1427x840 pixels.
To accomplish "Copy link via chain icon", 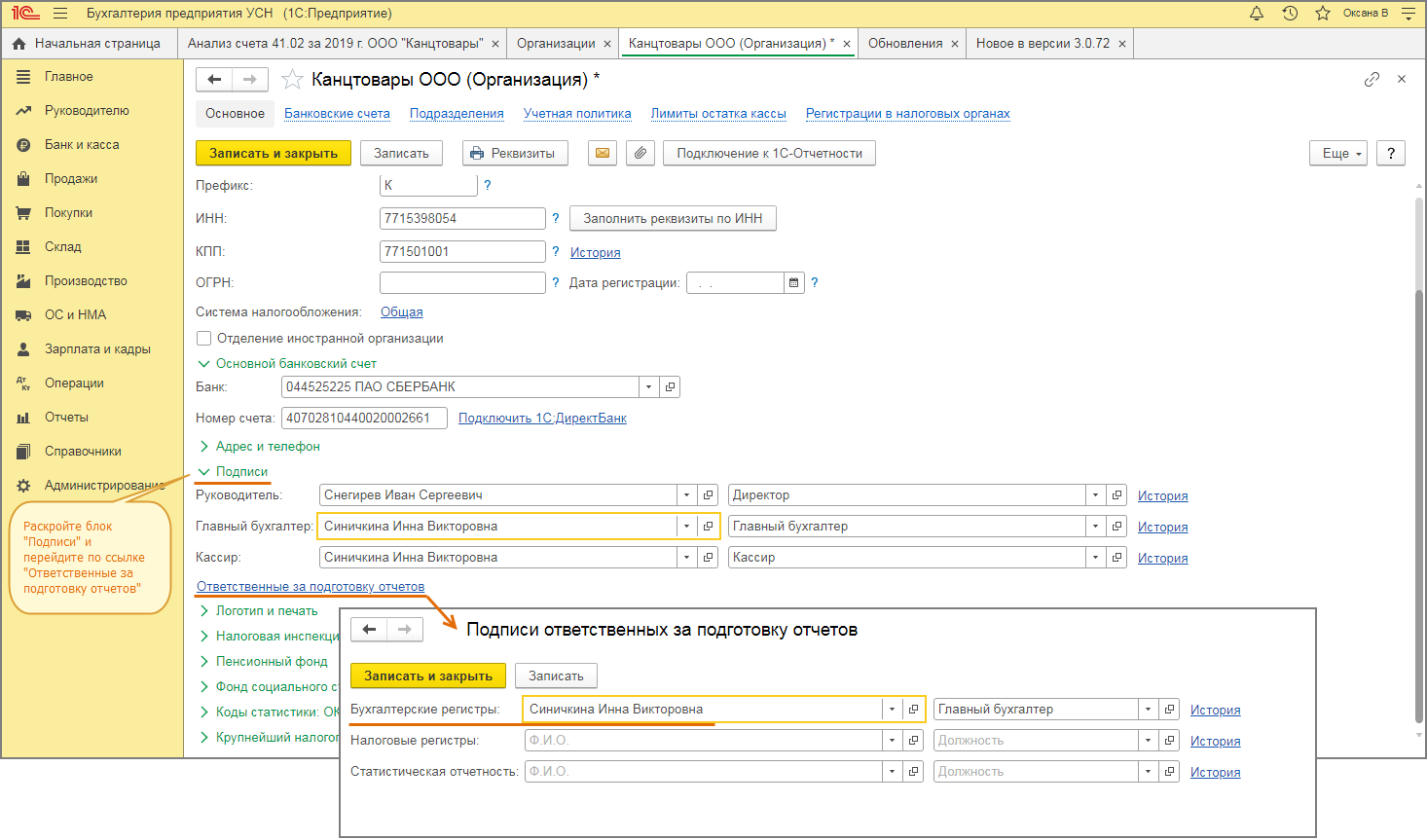I will pos(1372,79).
